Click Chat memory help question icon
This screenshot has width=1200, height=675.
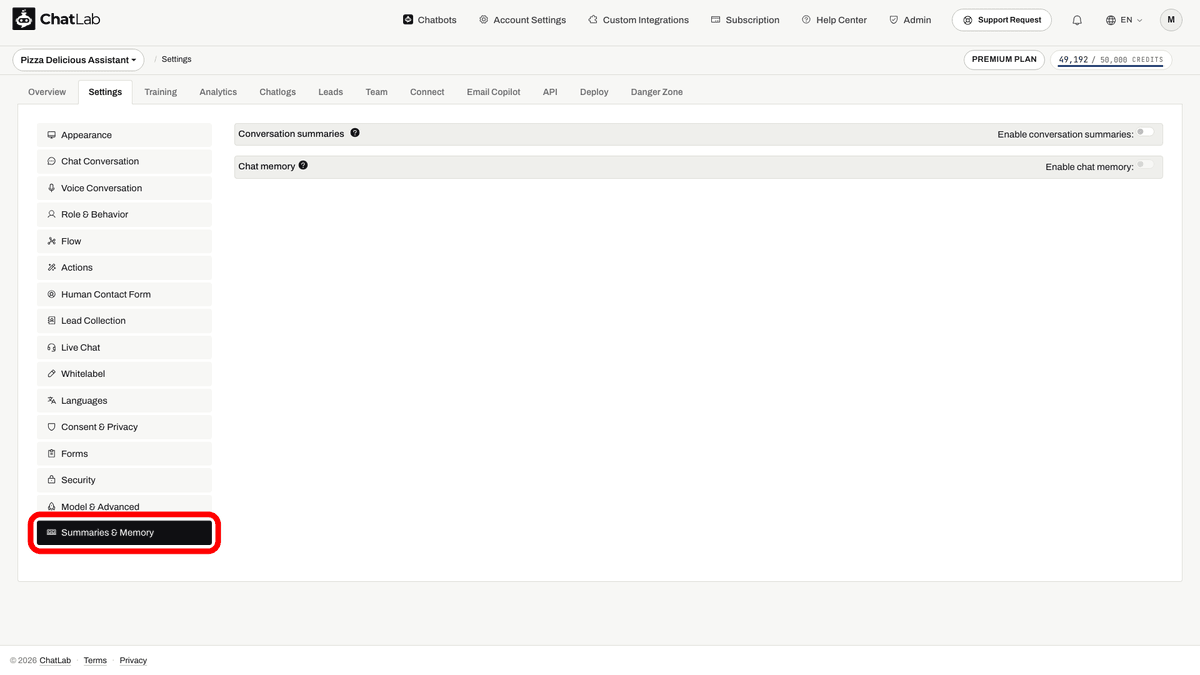click(303, 165)
